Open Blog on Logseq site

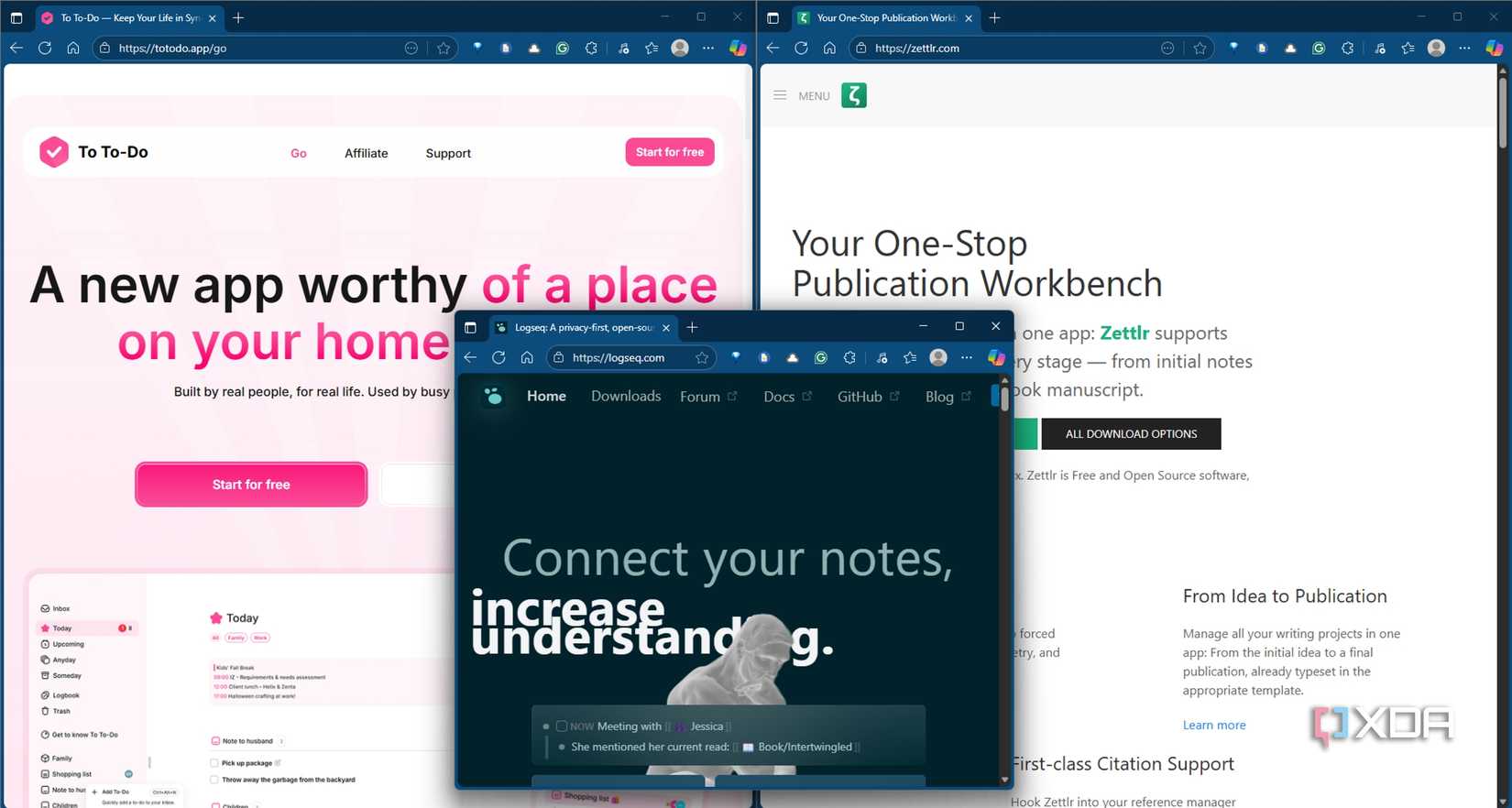pyautogui.click(x=948, y=396)
